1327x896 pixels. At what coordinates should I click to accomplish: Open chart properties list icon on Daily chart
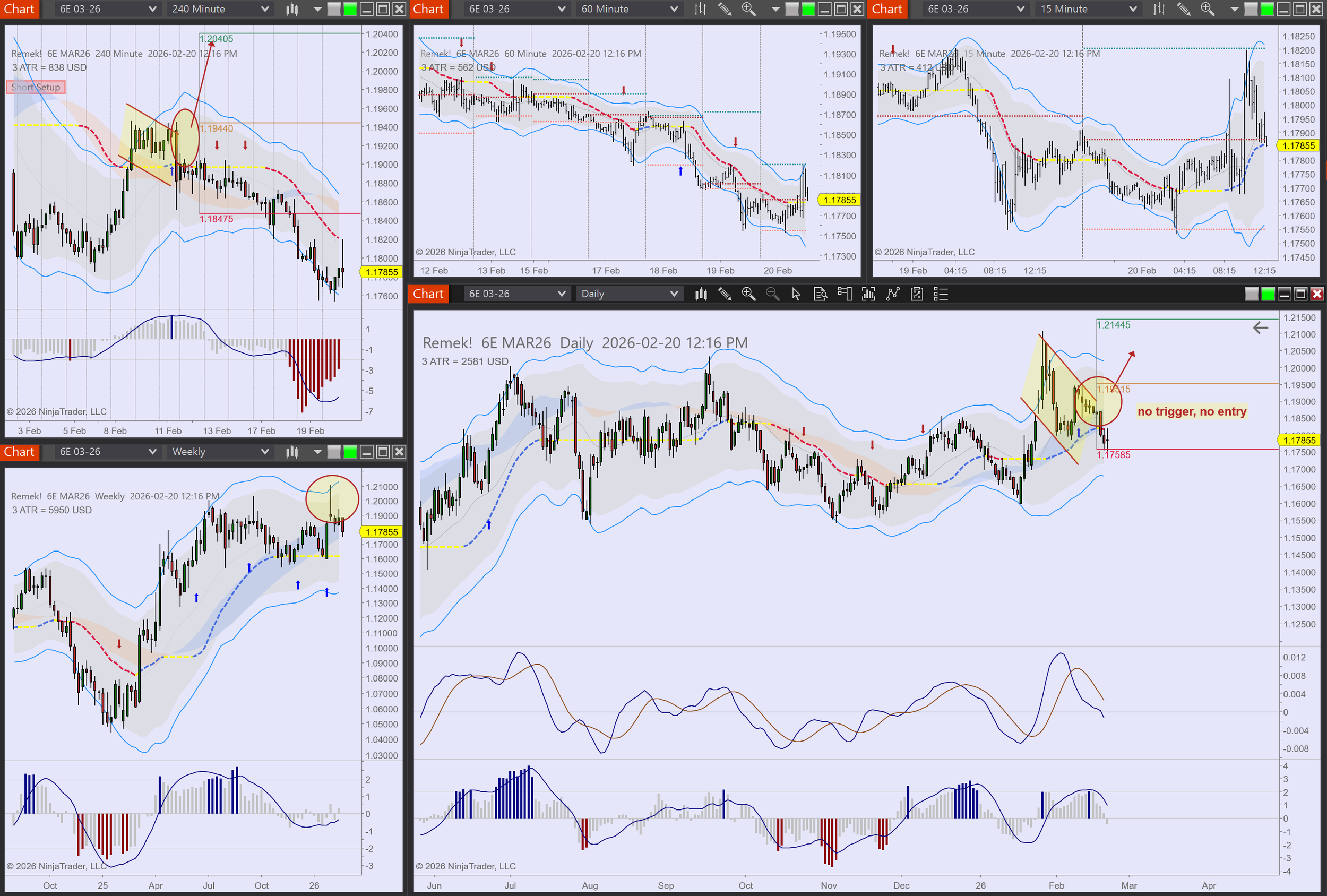(x=941, y=294)
